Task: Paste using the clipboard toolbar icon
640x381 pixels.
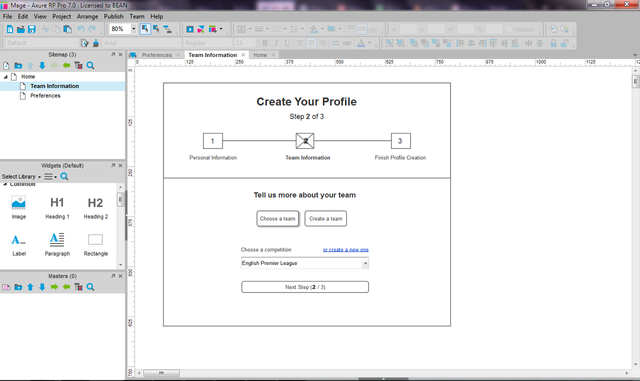Action: click(67, 29)
